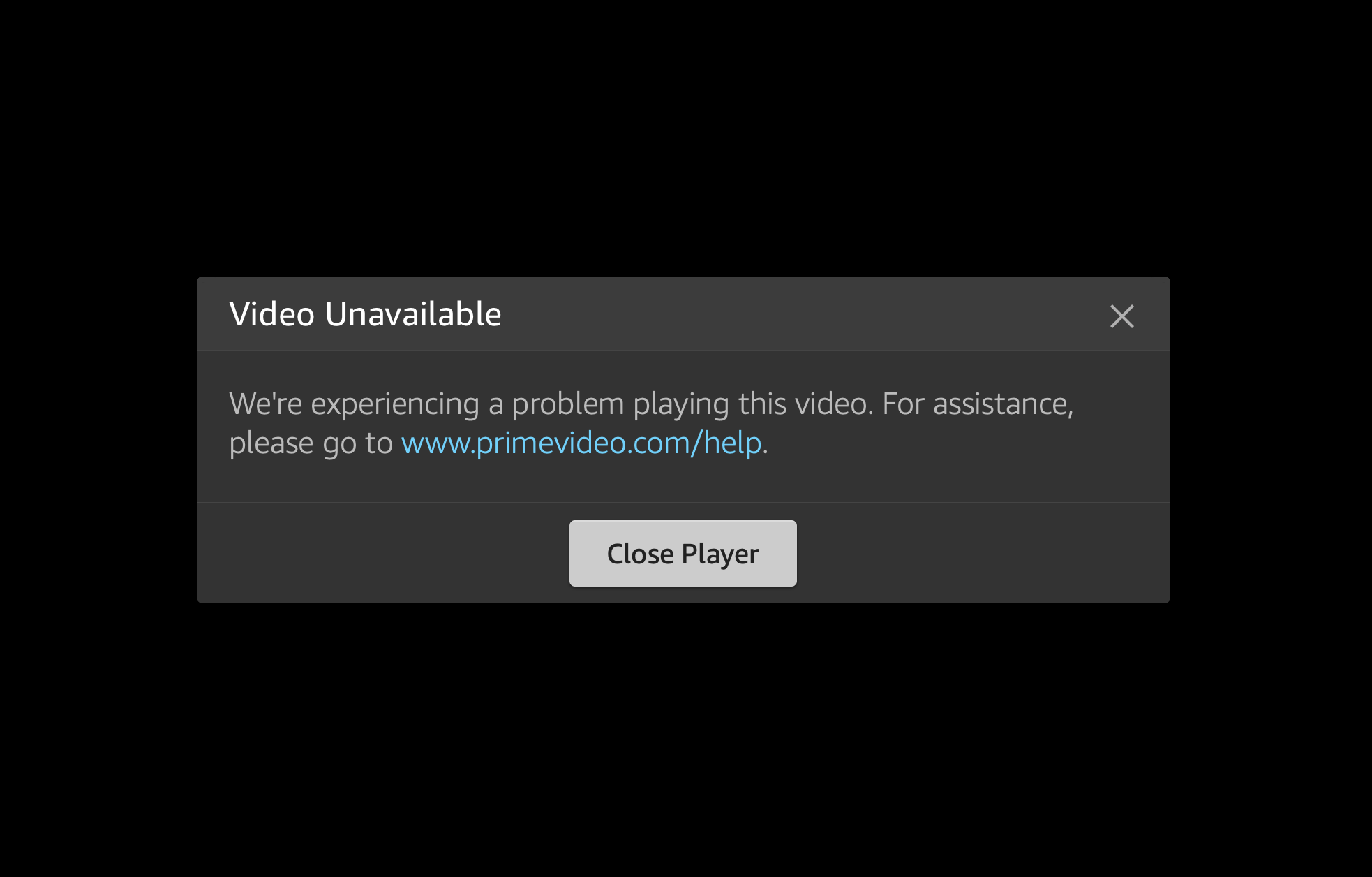Click the error message paragraph text
Screen dimensions: 1372x877
pos(651,423)
